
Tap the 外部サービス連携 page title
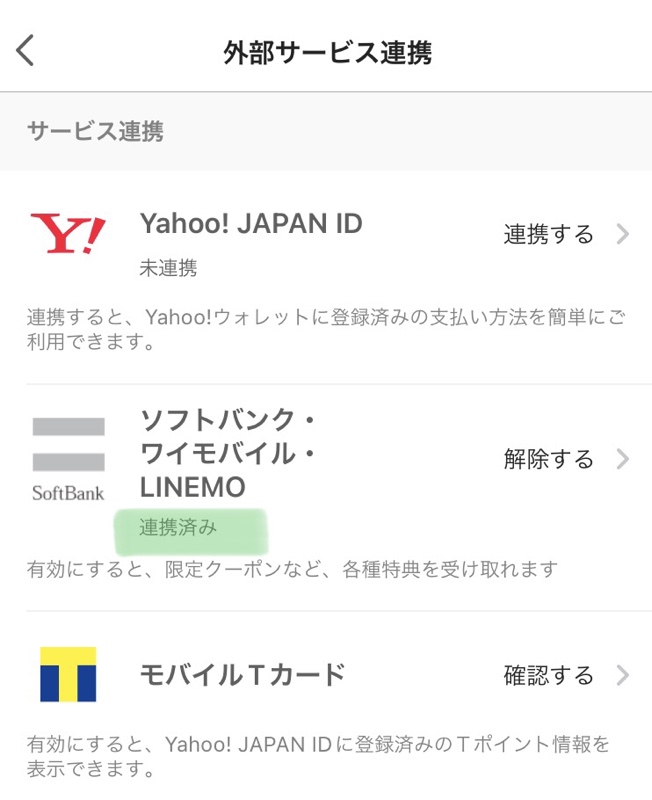coord(327,53)
